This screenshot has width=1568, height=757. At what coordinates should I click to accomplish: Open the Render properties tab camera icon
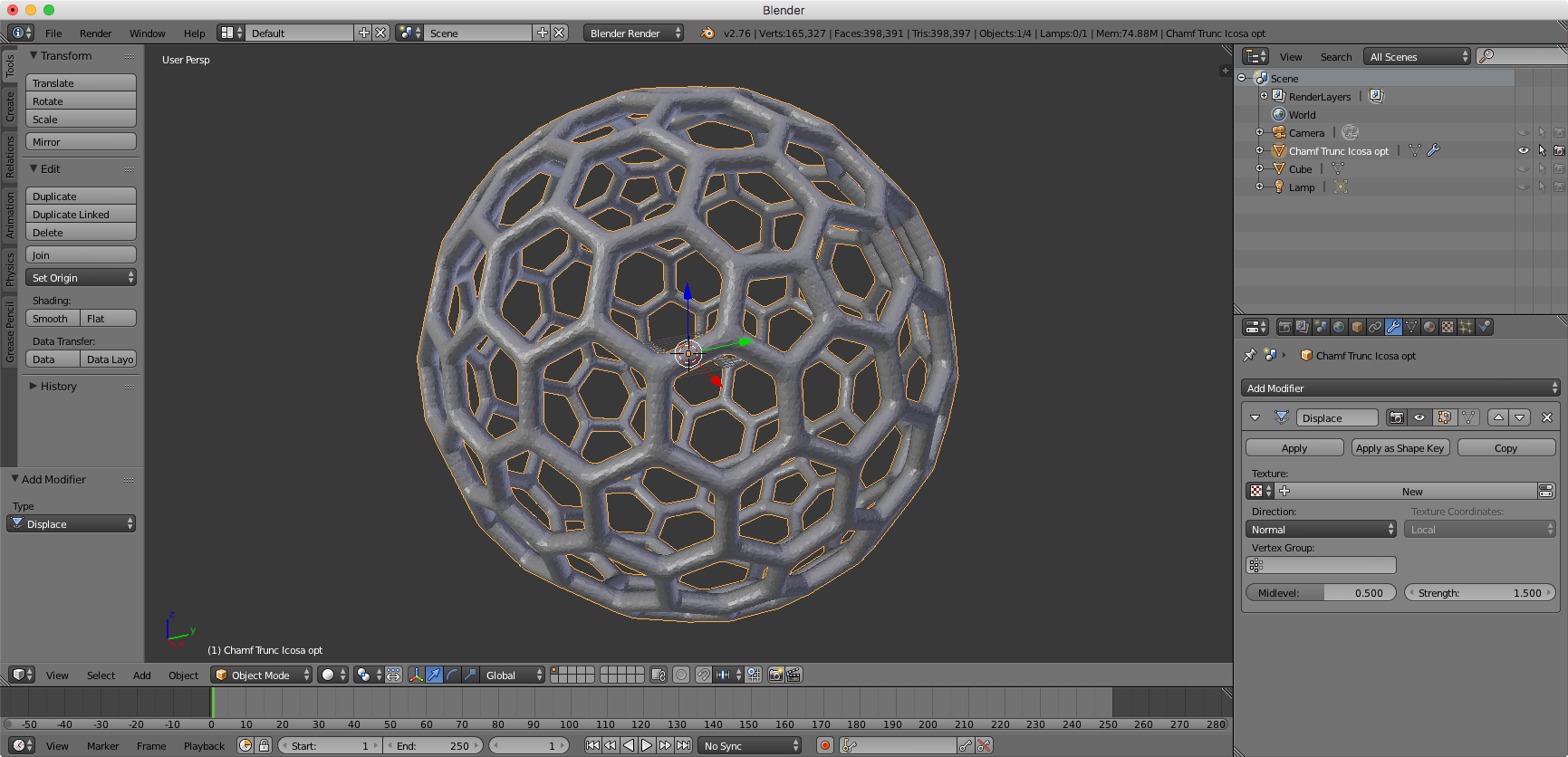[x=1284, y=327]
